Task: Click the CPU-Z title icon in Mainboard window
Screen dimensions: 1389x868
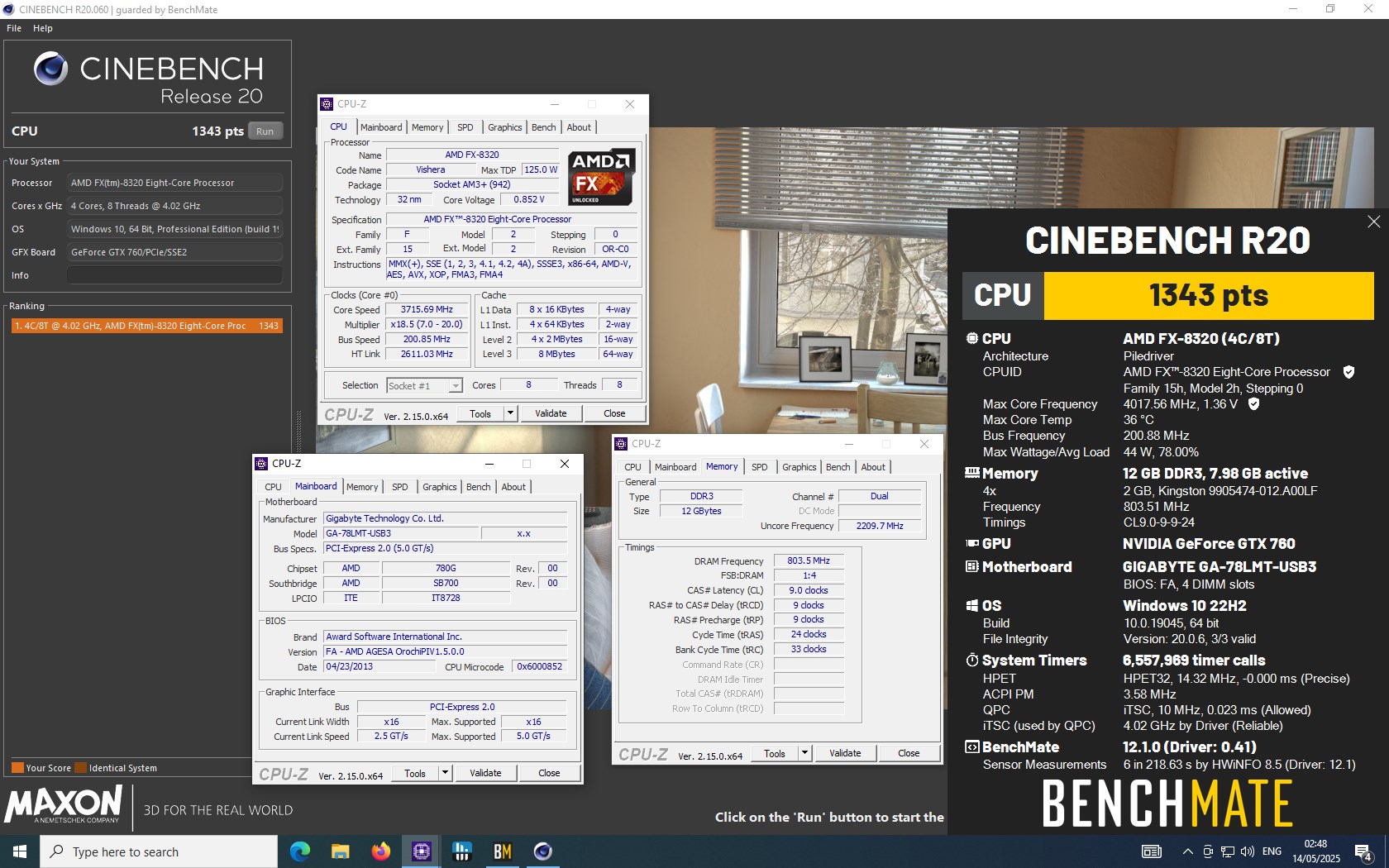Action: click(261, 464)
